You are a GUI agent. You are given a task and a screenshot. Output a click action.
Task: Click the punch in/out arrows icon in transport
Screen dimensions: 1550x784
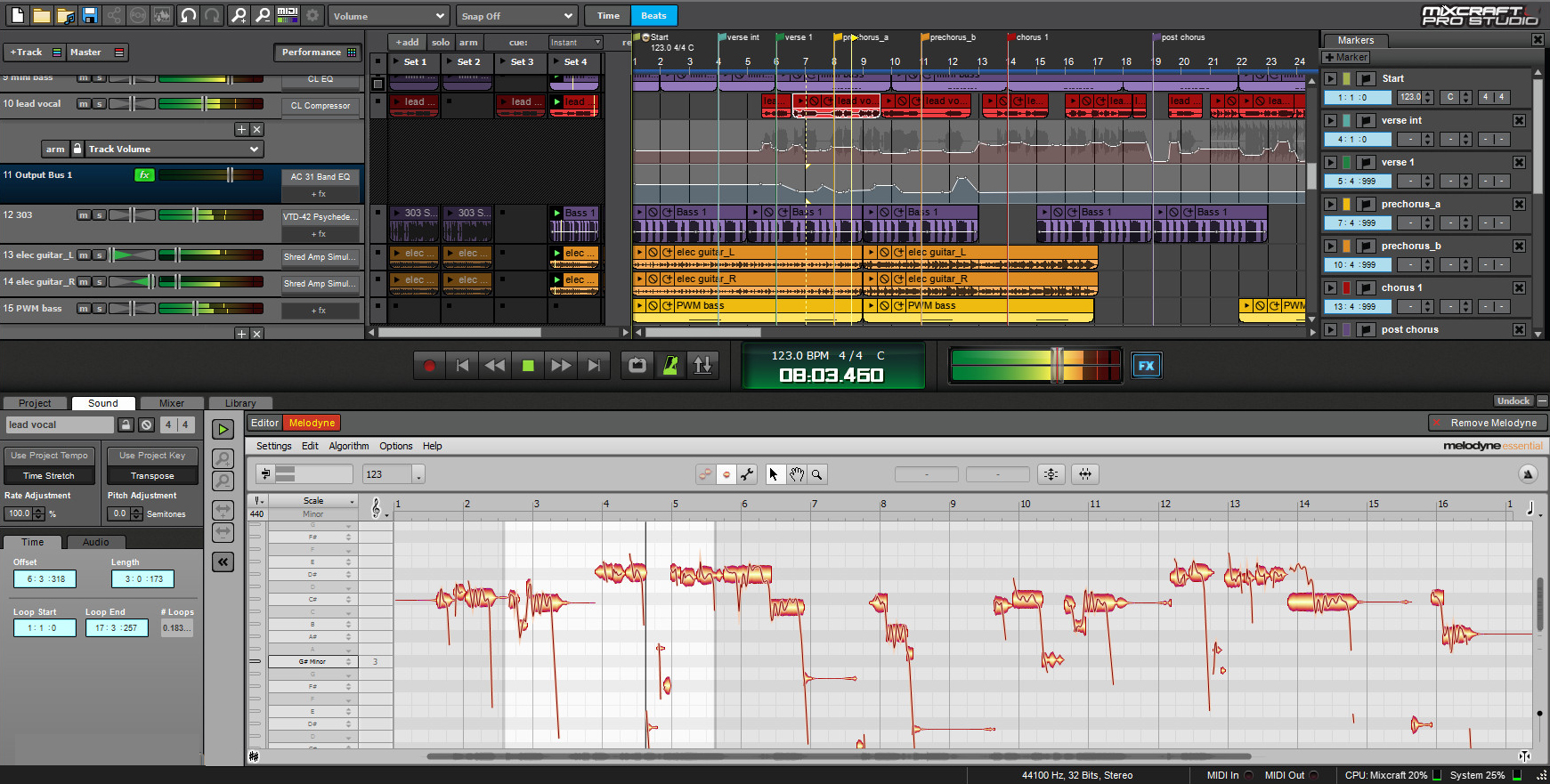click(702, 366)
